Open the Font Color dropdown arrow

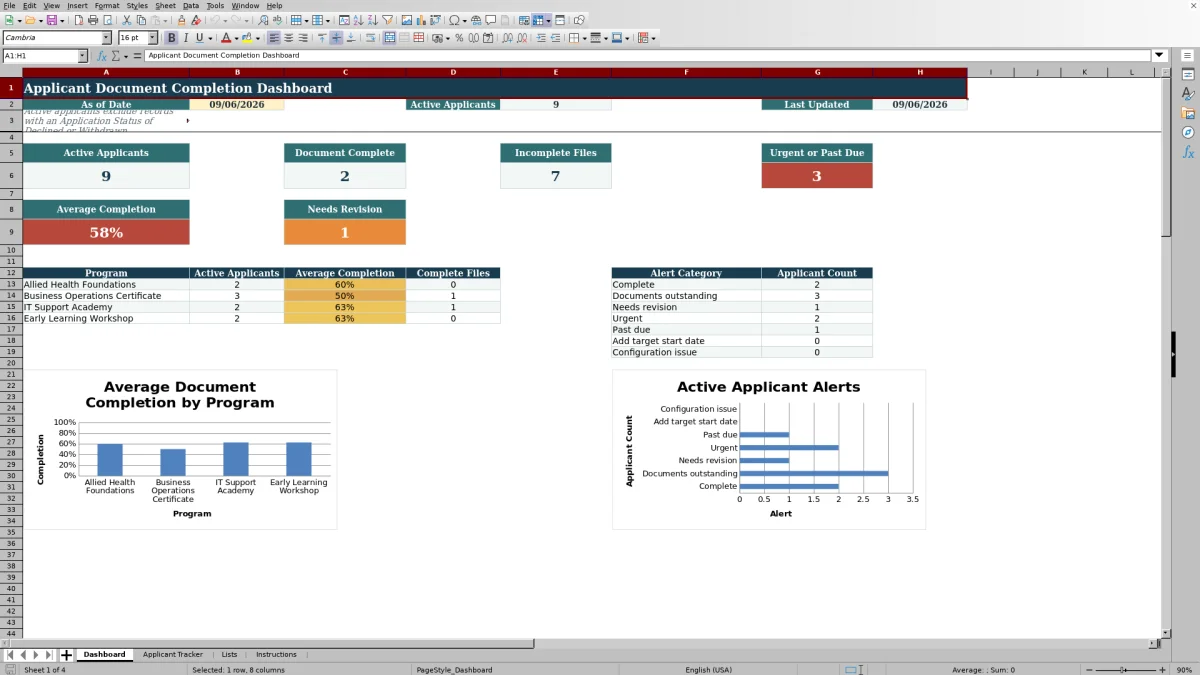tap(236, 38)
